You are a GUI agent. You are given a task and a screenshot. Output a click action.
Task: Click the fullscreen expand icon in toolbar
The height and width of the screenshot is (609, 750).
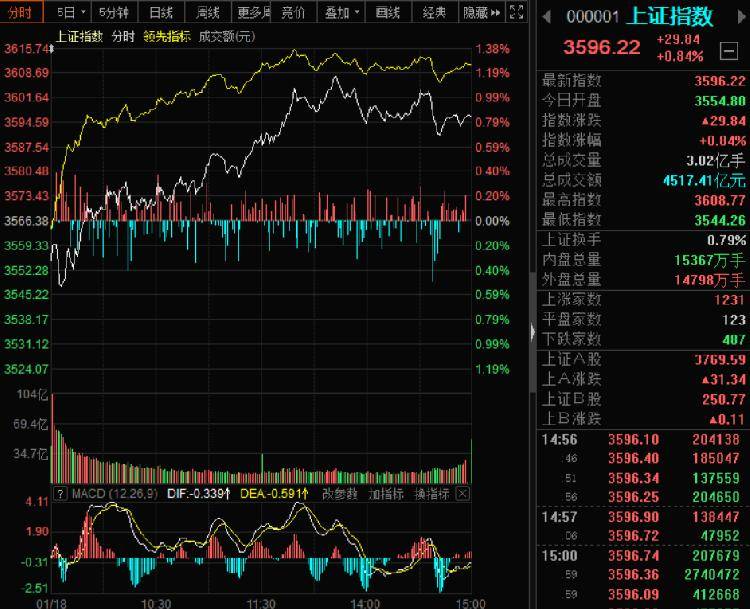[517, 12]
